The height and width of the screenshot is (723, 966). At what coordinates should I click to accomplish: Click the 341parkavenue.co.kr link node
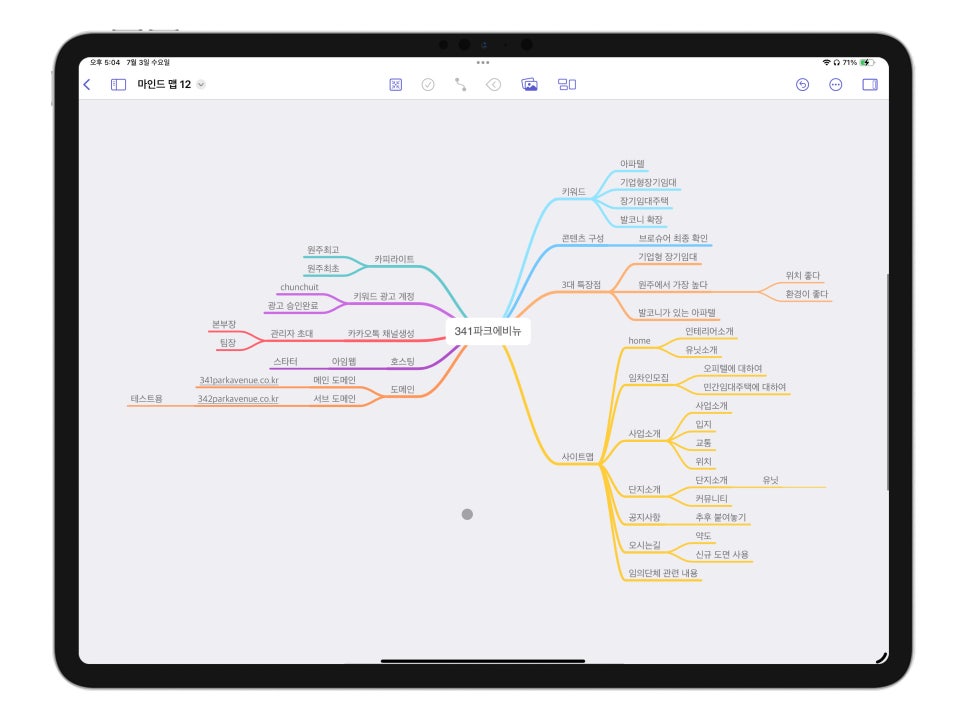(x=239, y=380)
